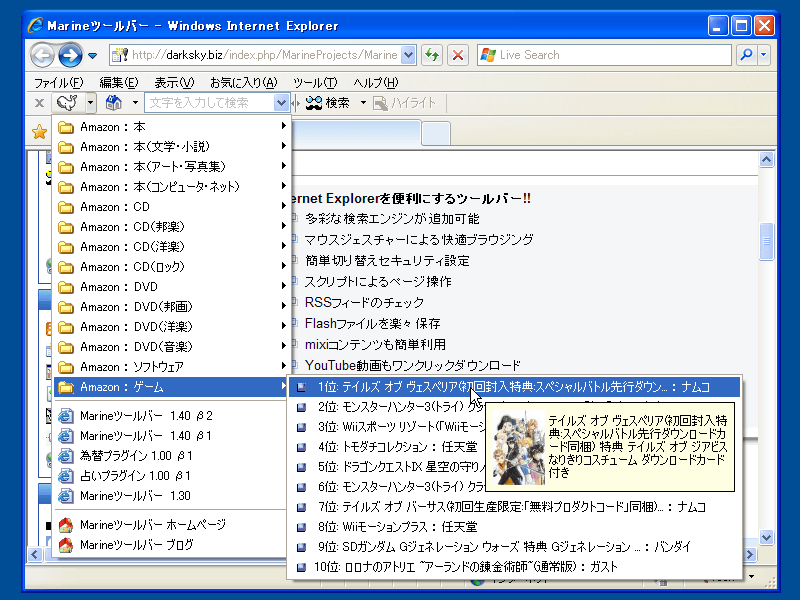This screenshot has height=600, width=800.
Task: Click icon beside 2位: モンスターハンター3(トライ)
Action: (x=302, y=407)
